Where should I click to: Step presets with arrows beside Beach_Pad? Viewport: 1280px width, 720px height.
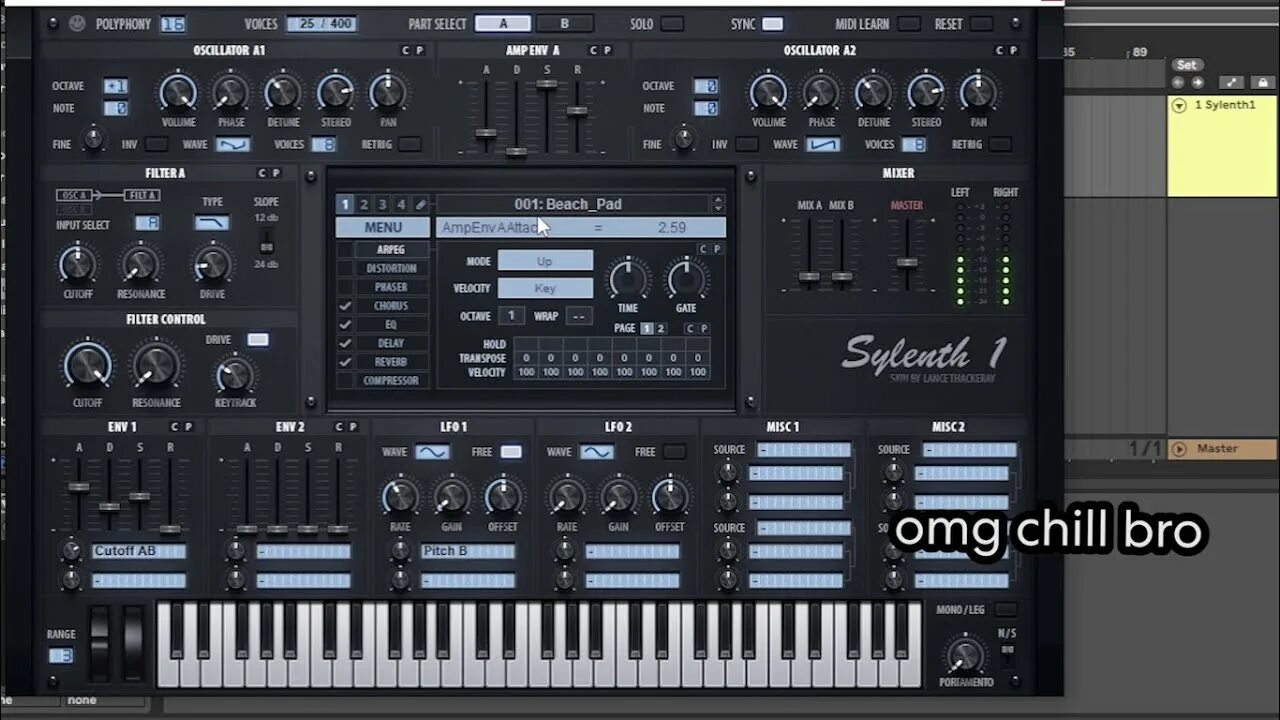[x=718, y=204]
